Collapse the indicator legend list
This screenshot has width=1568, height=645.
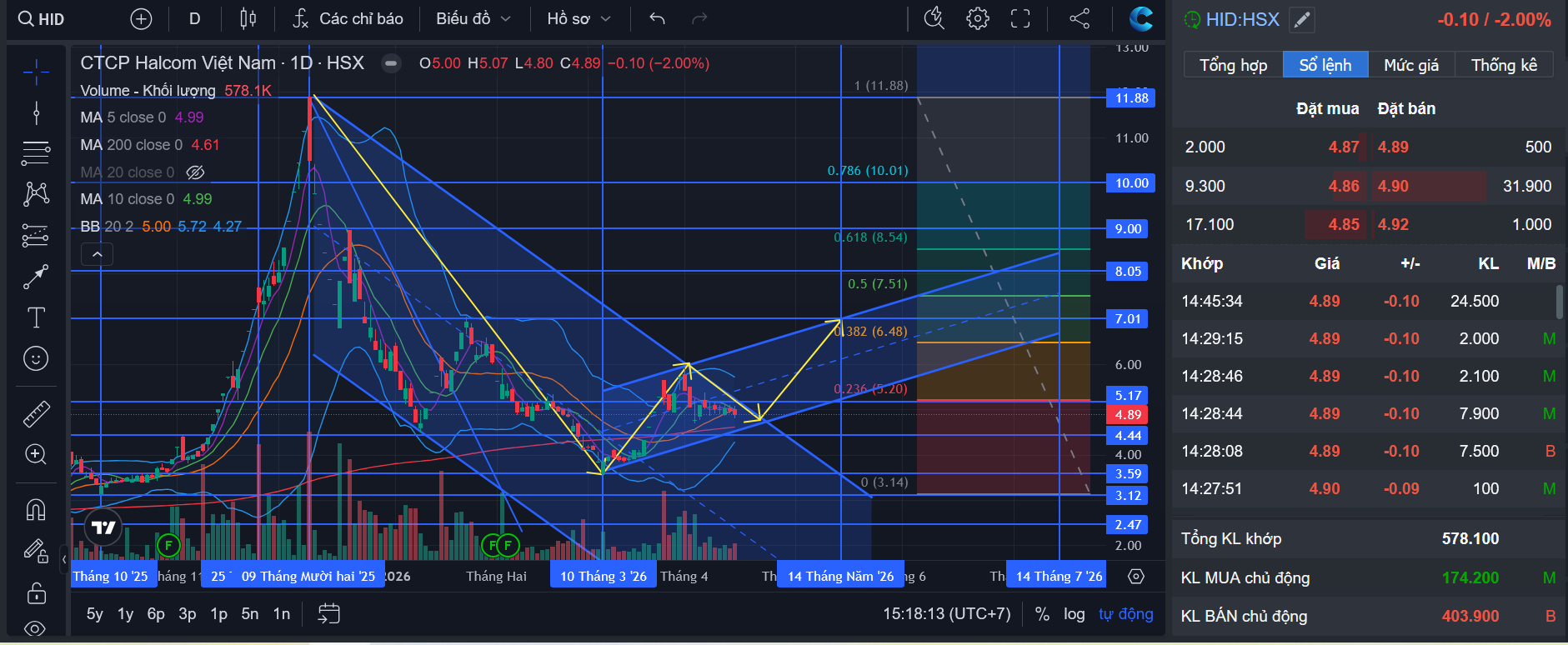(x=98, y=254)
